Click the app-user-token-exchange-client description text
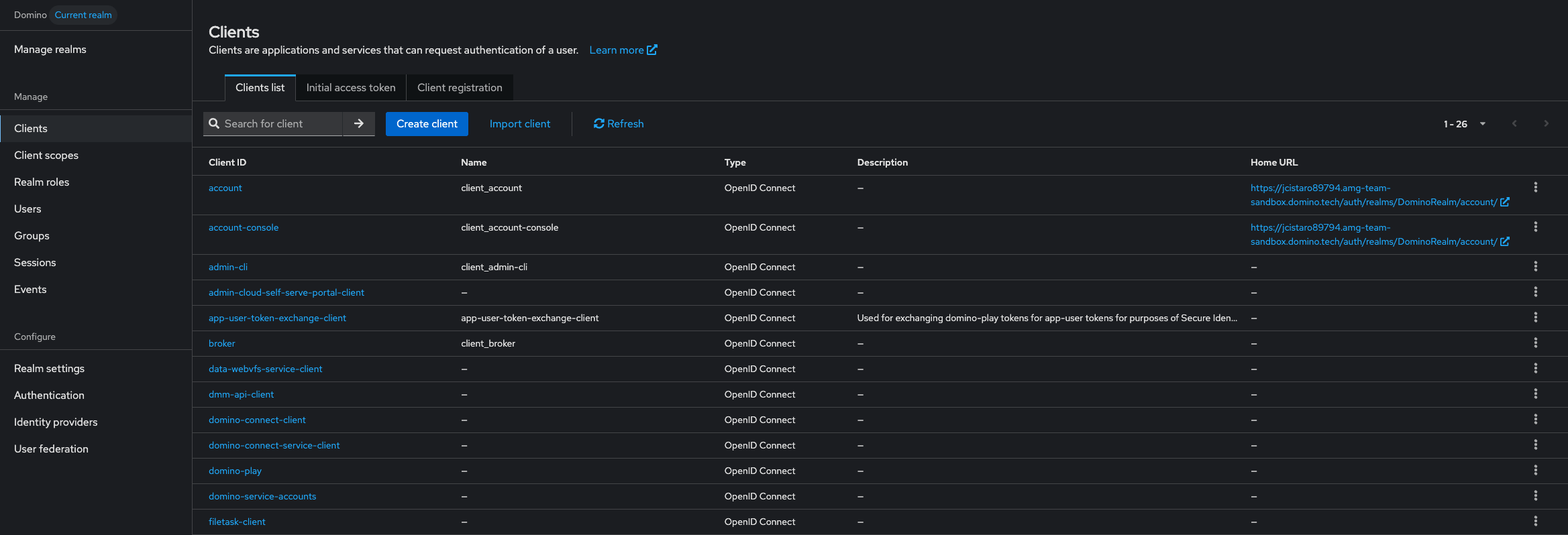 [x=1047, y=318]
